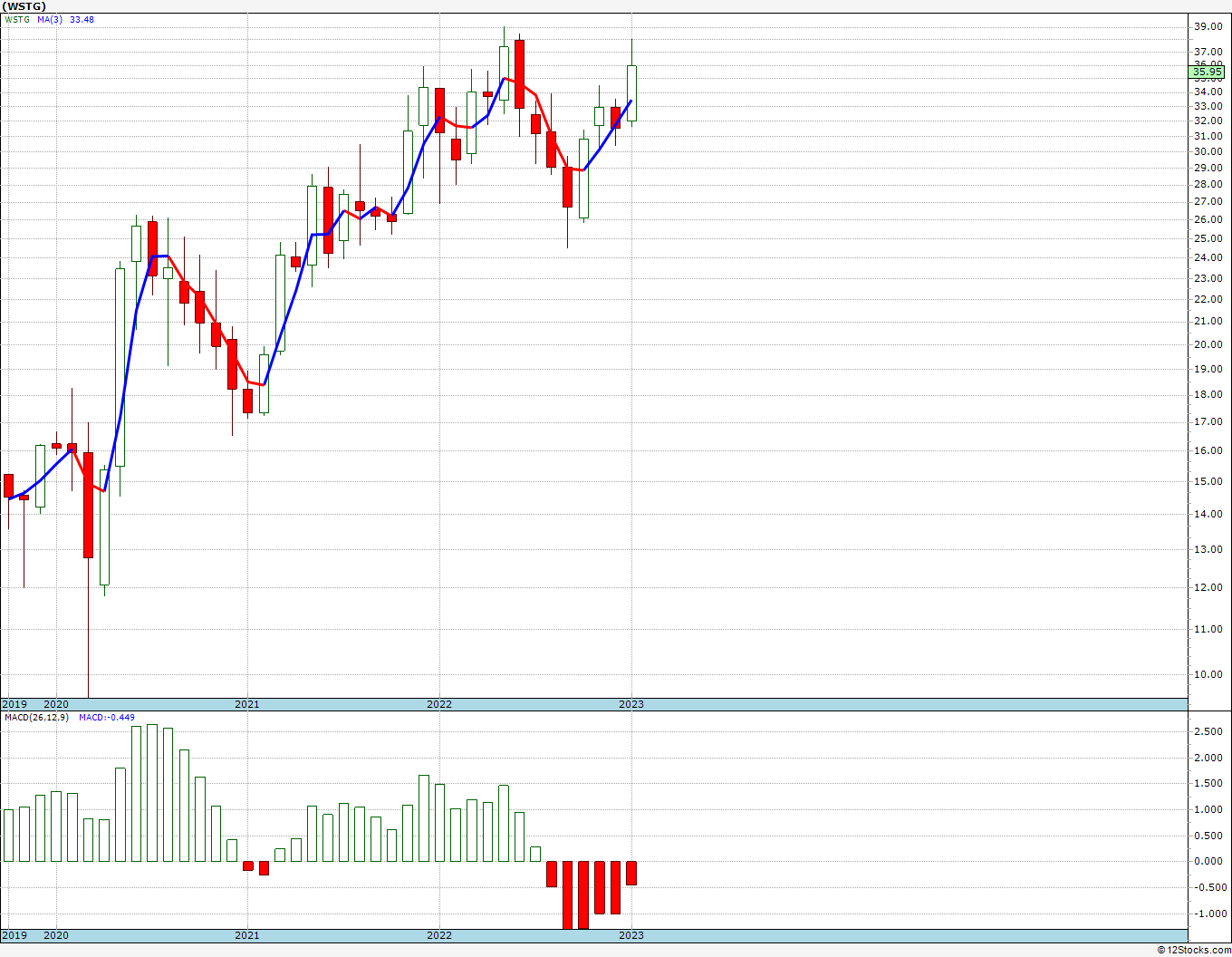Select the MA(3) legend label
Screen dimensions: 1232x957
(50, 20)
